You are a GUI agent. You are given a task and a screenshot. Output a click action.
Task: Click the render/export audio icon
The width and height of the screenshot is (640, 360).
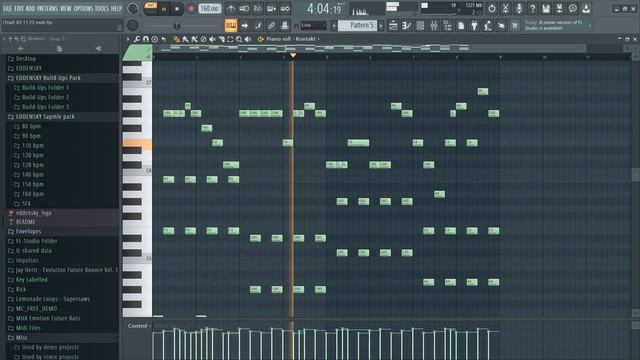559,9
